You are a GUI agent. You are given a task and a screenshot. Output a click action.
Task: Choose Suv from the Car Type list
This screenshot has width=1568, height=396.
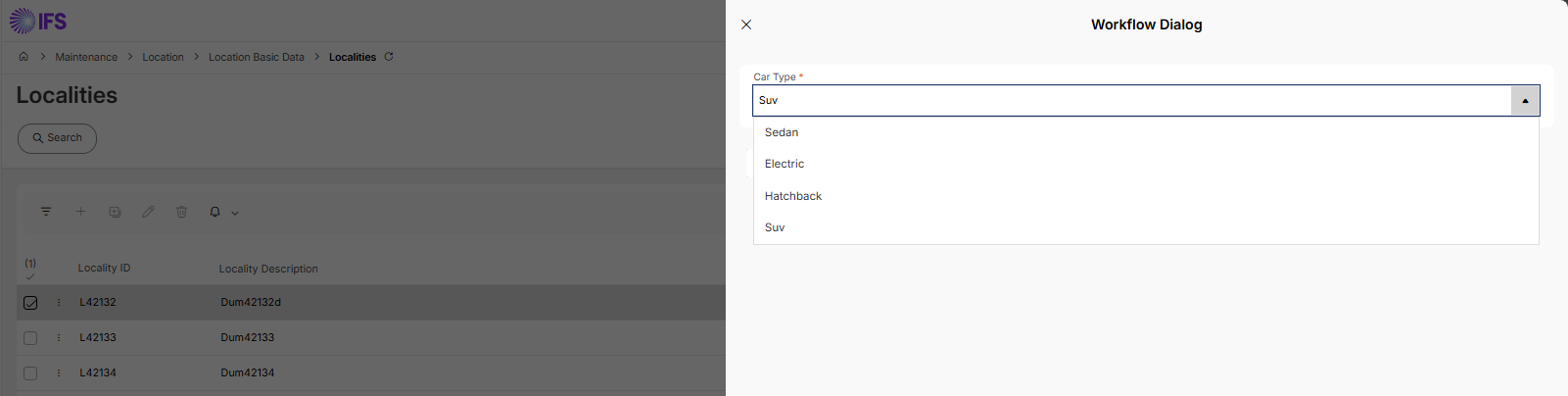[x=1146, y=227]
